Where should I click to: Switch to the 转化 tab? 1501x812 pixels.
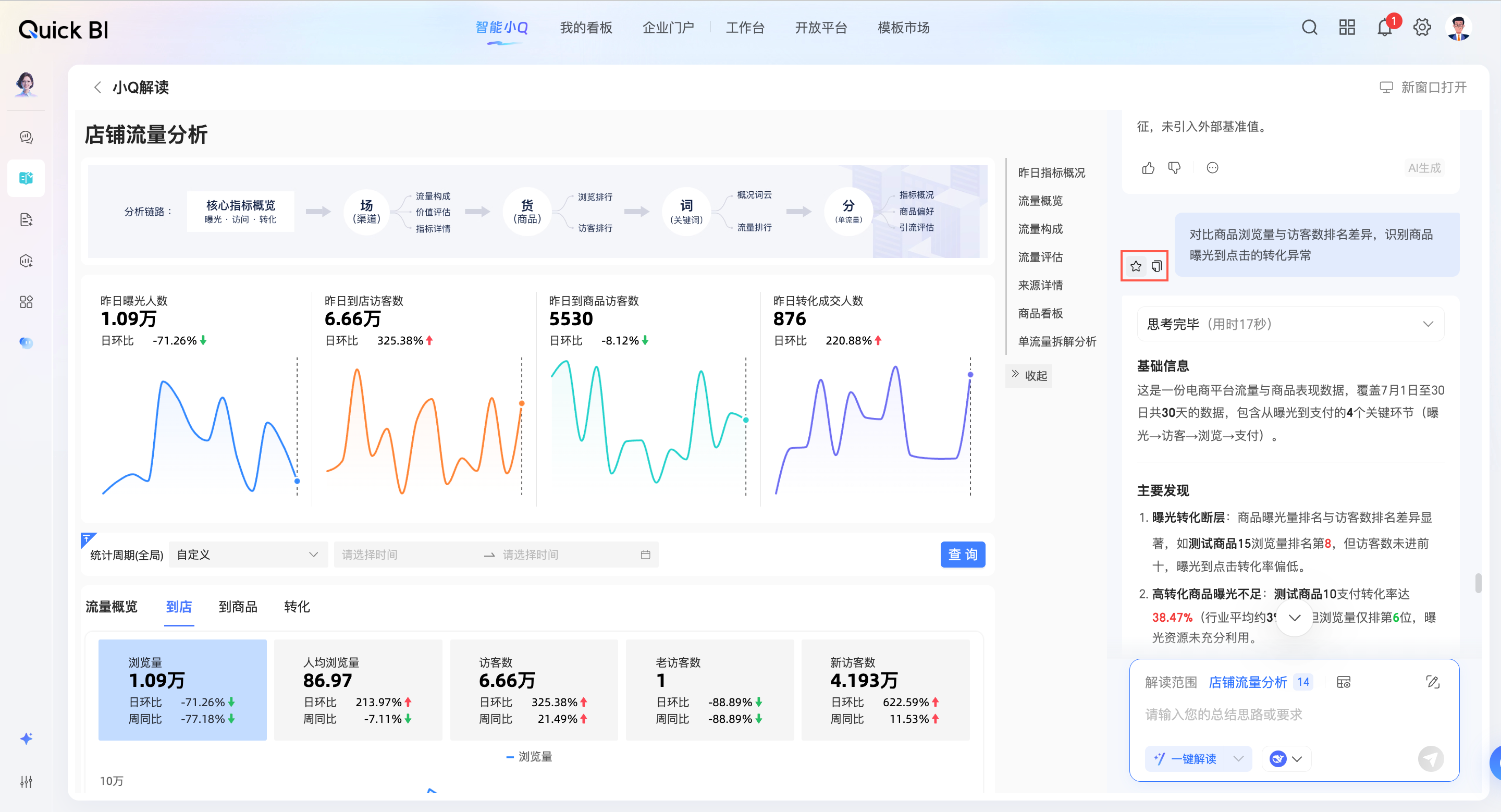point(297,607)
